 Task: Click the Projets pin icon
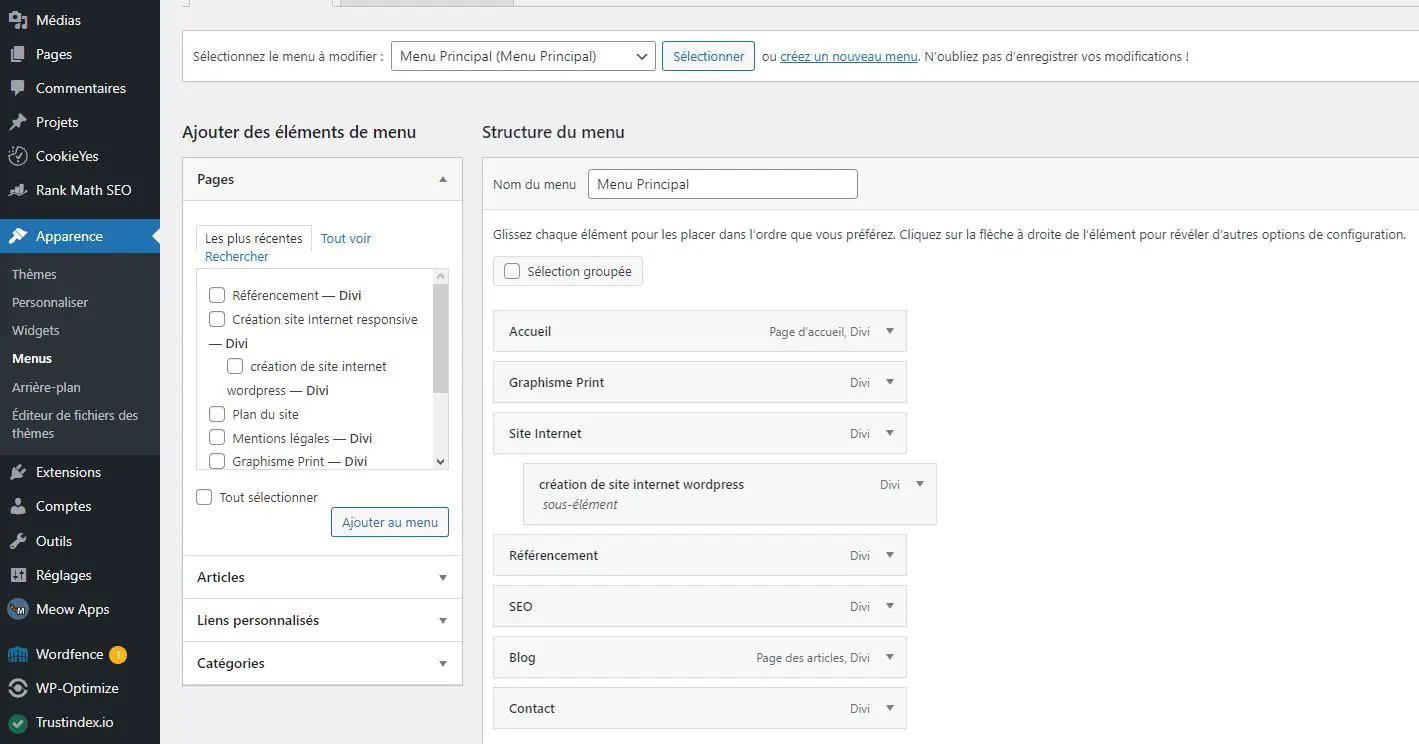[x=18, y=122]
